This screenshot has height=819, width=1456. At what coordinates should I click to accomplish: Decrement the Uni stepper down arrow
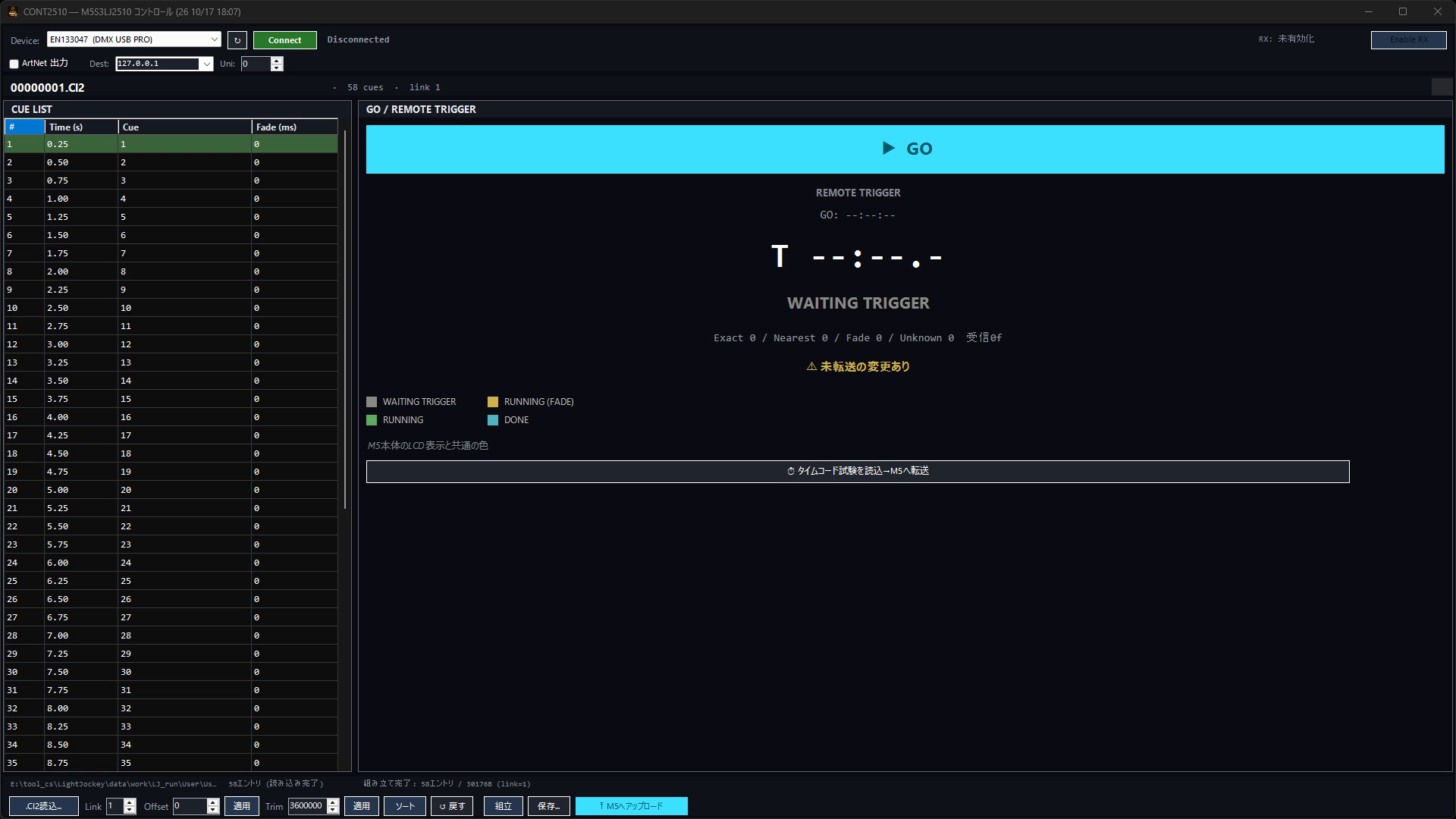click(277, 68)
